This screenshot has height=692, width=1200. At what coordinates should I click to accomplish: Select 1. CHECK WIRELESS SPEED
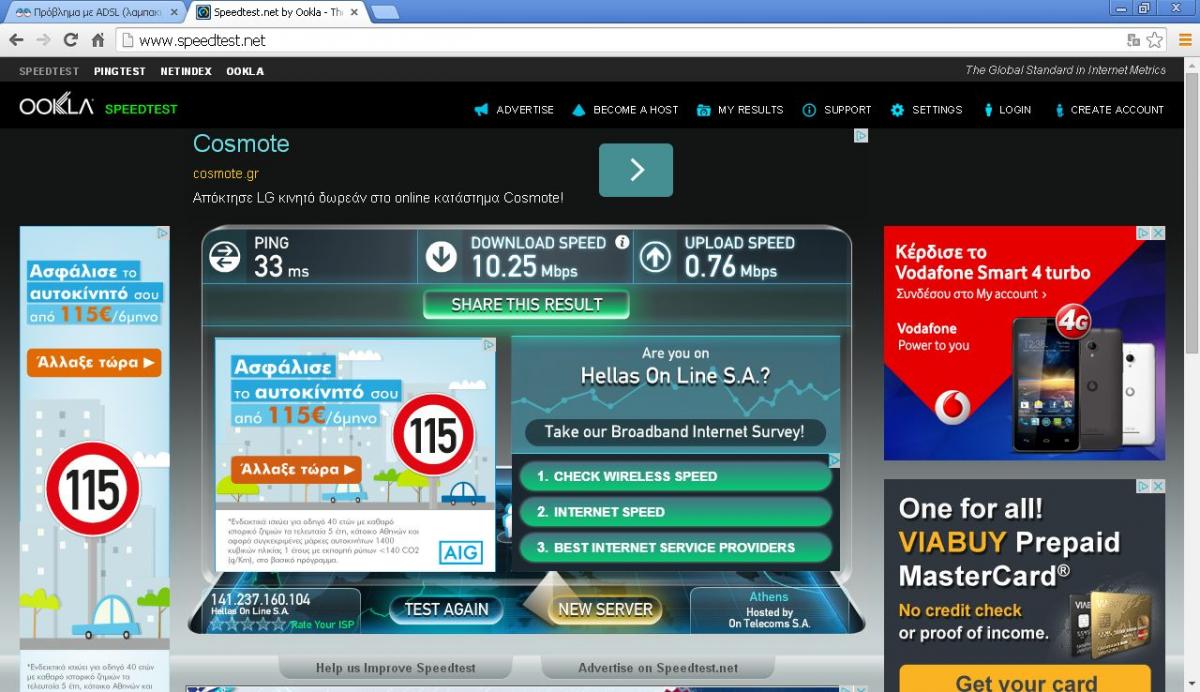(675, 476)
